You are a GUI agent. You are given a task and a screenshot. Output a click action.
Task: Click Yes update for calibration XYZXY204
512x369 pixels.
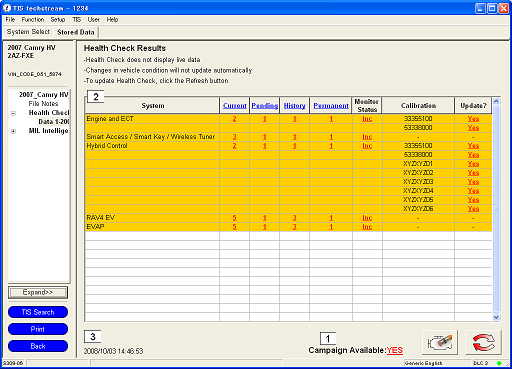click(473, 191)
